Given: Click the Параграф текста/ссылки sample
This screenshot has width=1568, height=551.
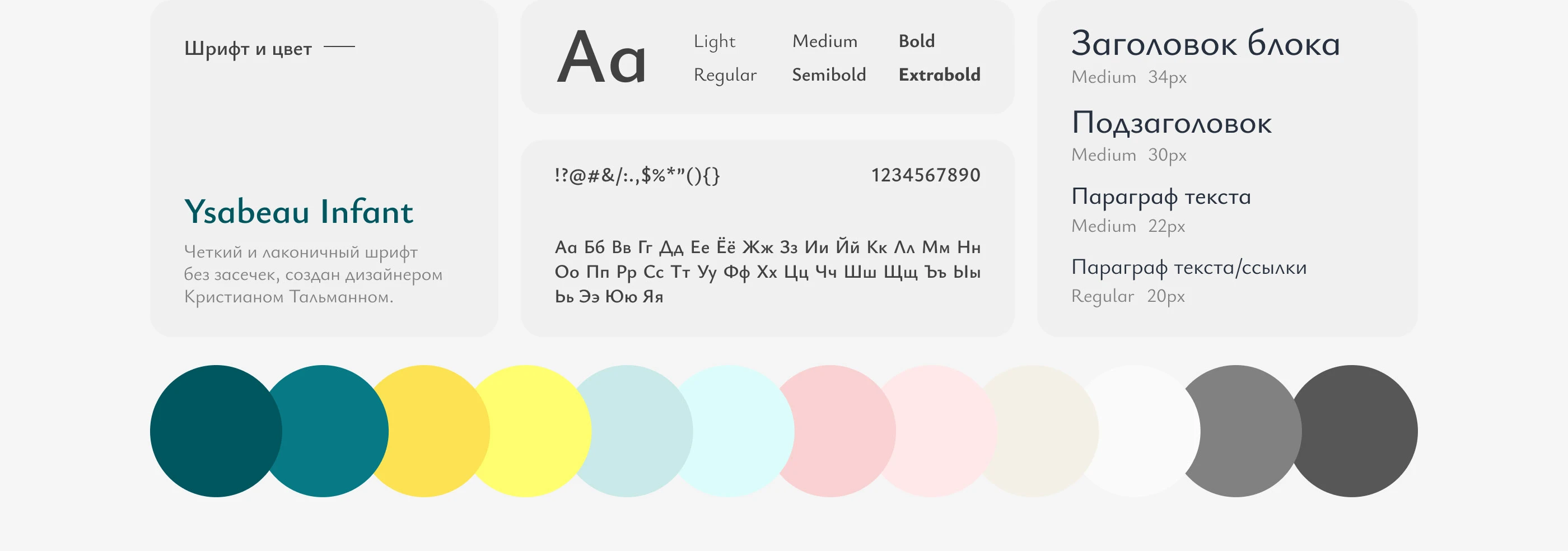Looking at the screenshot, I should click(1189, 267).
